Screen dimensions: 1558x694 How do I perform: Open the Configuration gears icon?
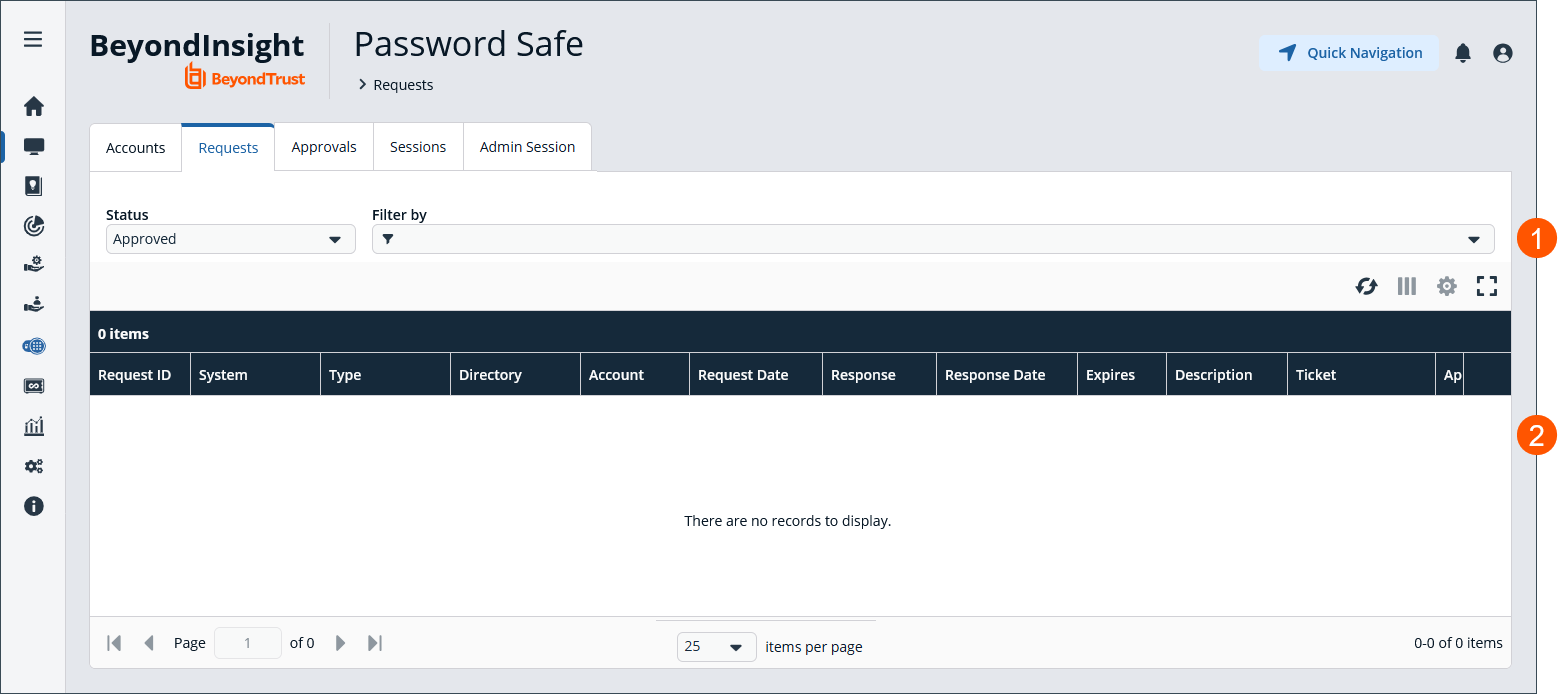click(33, 466)
